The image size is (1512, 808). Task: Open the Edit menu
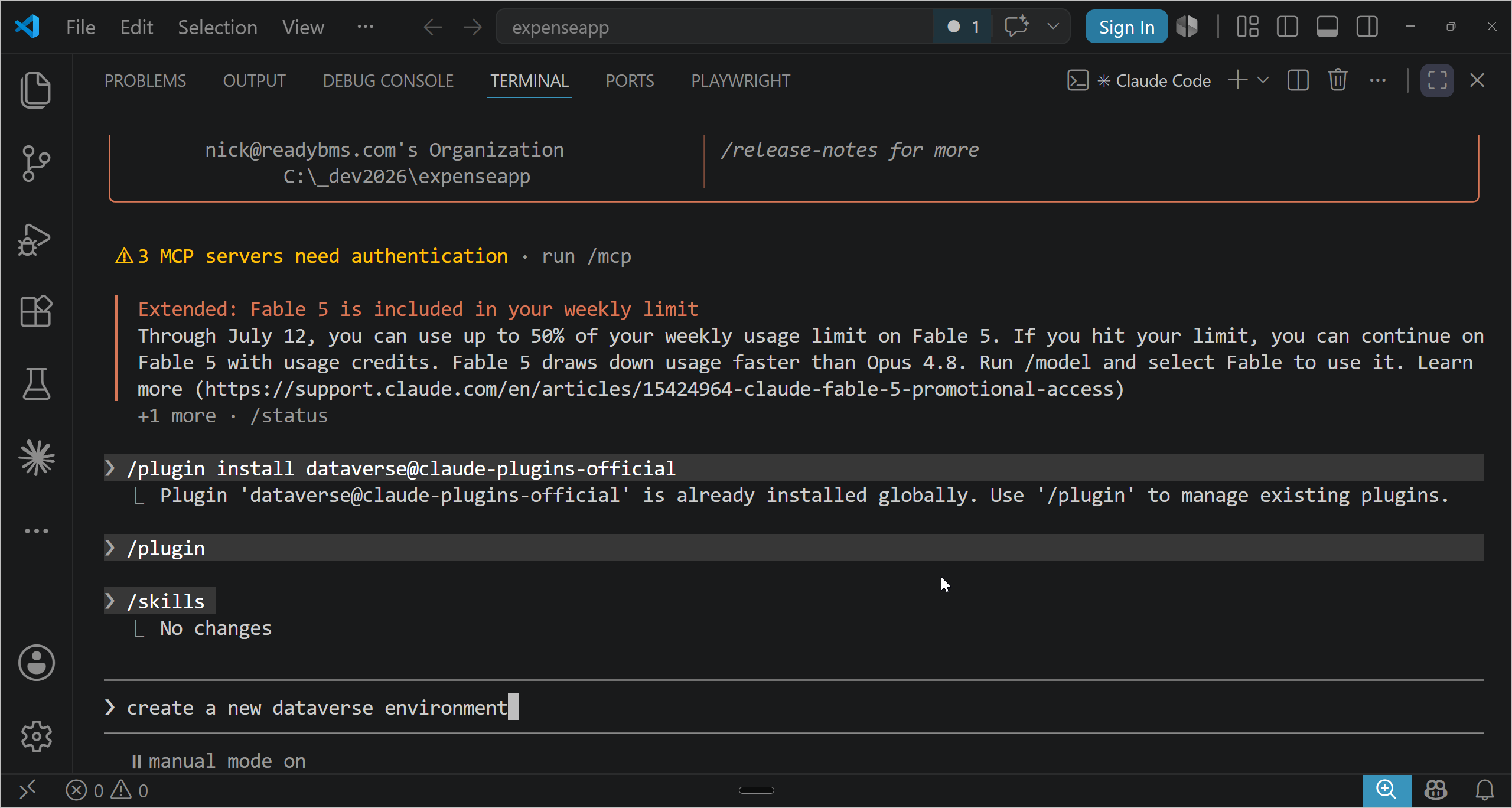click(136, 27)
